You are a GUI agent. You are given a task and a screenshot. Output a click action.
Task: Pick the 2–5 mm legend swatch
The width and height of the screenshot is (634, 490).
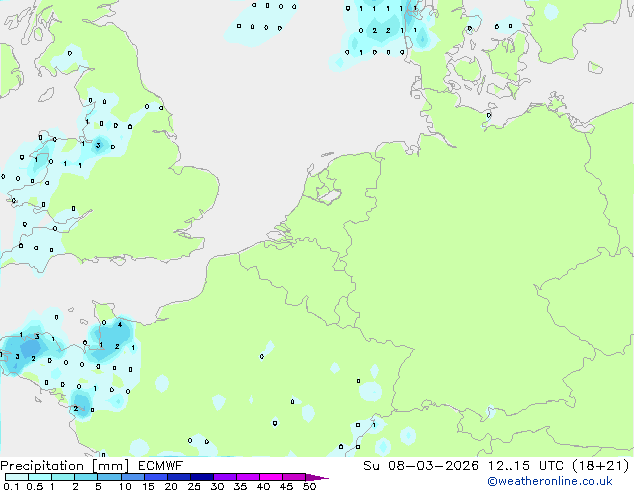click(x=86, y=477)
